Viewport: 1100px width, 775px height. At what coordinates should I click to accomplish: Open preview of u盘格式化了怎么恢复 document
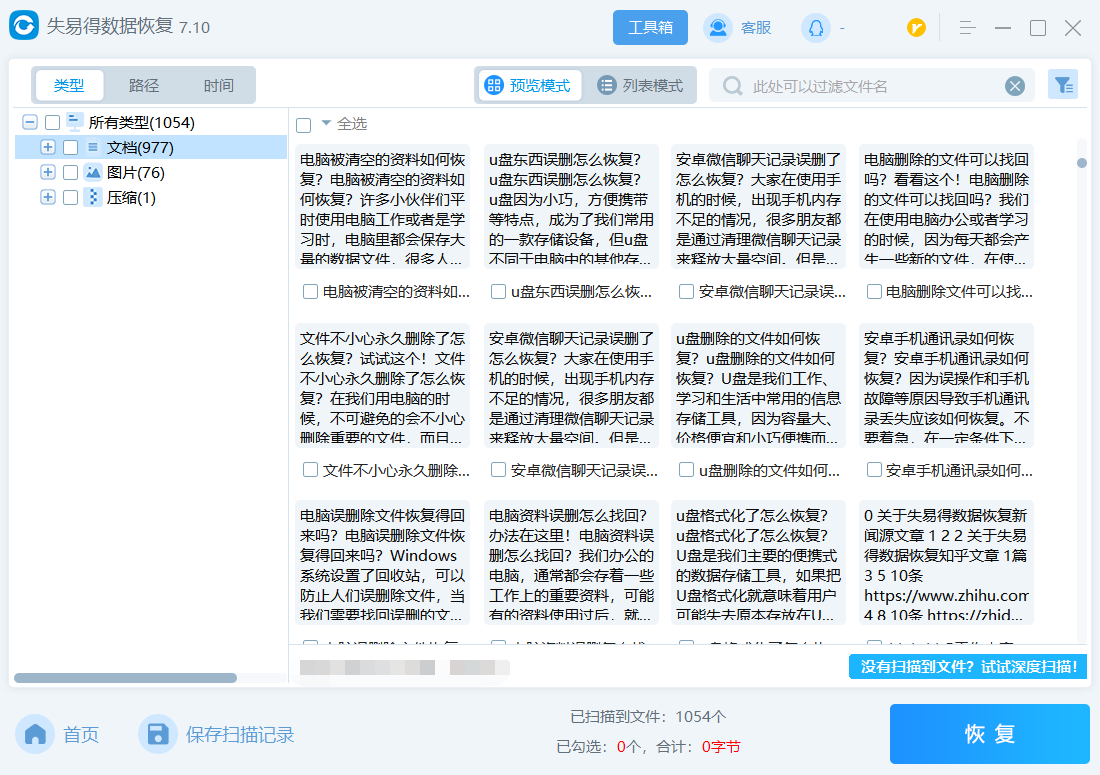[758, 562]
